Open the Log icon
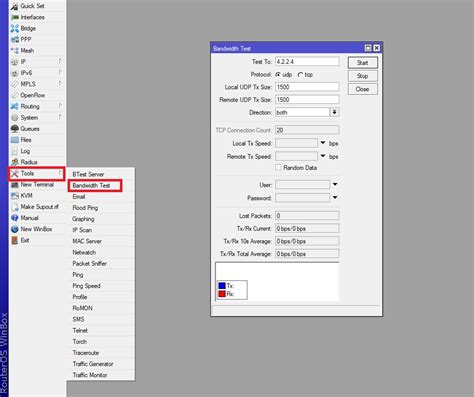 (x=15, y=151)
